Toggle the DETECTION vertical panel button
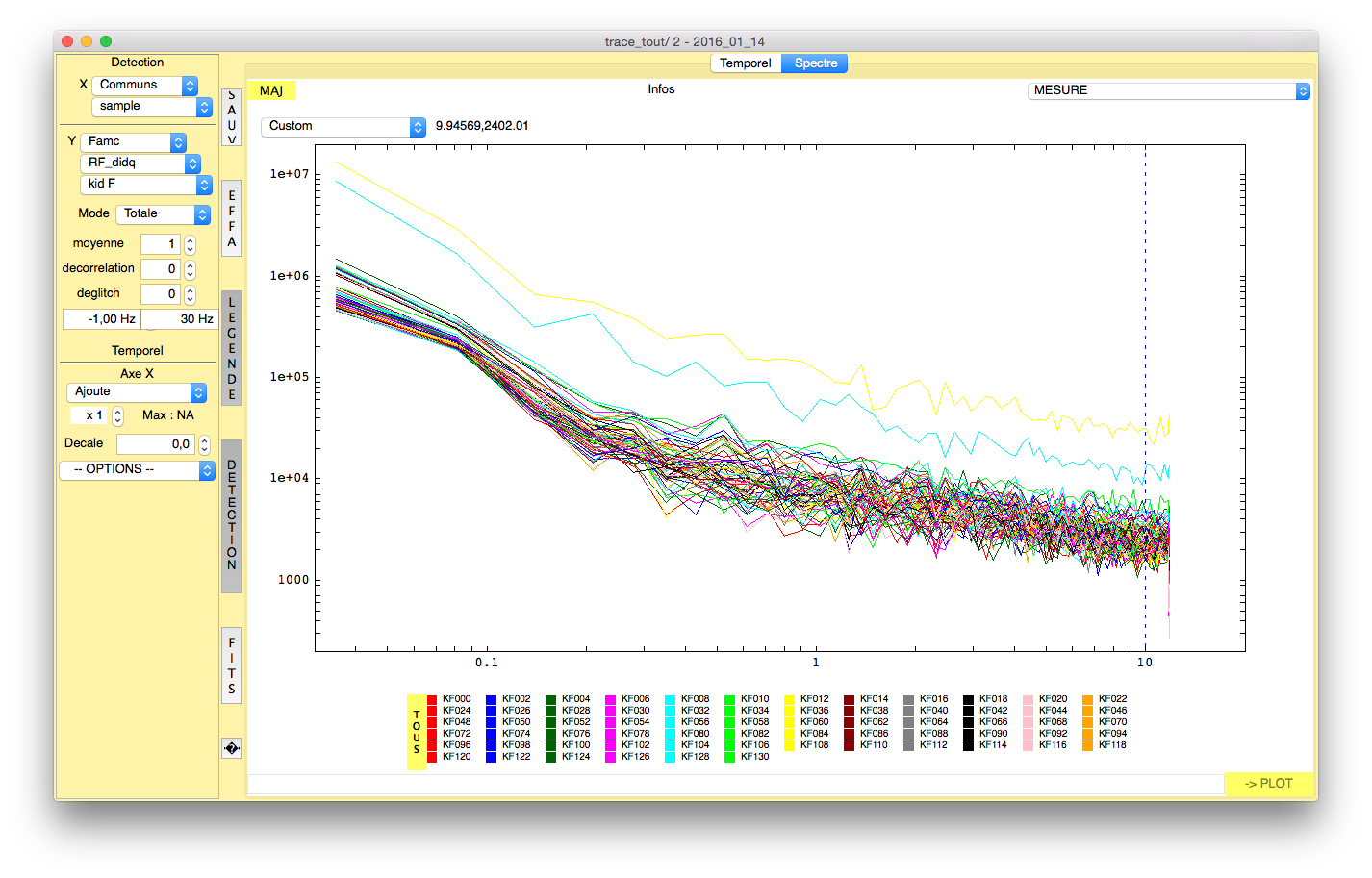 pyautogui.click(x=231, y=516)
